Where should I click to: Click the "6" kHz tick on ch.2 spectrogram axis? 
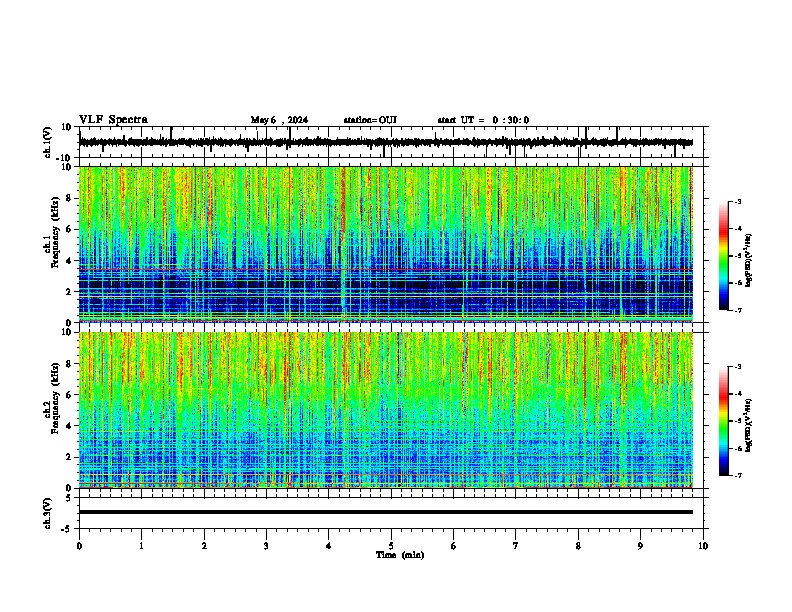point(70,394)
